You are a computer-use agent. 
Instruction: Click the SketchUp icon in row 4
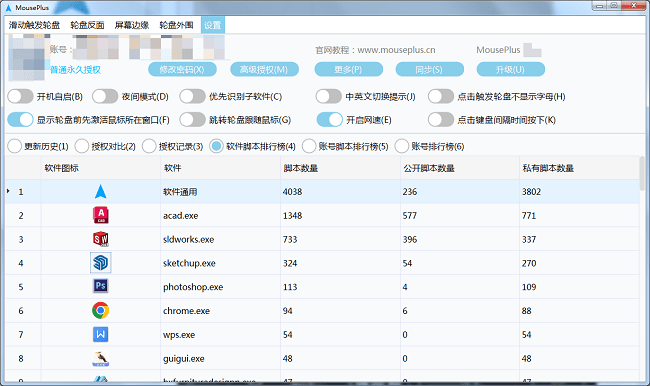pos(101,263)
